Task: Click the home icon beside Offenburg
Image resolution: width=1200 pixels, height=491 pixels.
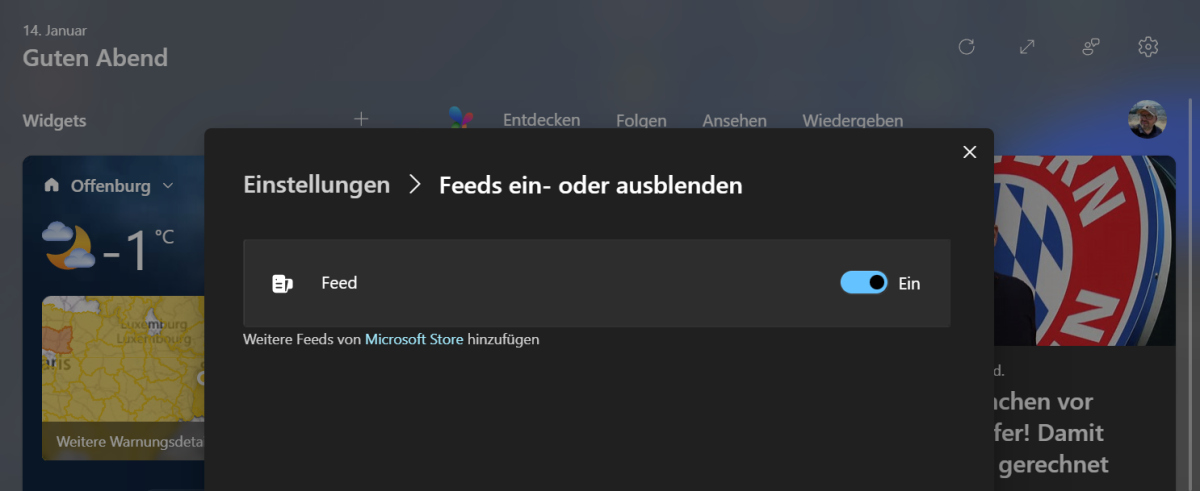Action: 51,185
